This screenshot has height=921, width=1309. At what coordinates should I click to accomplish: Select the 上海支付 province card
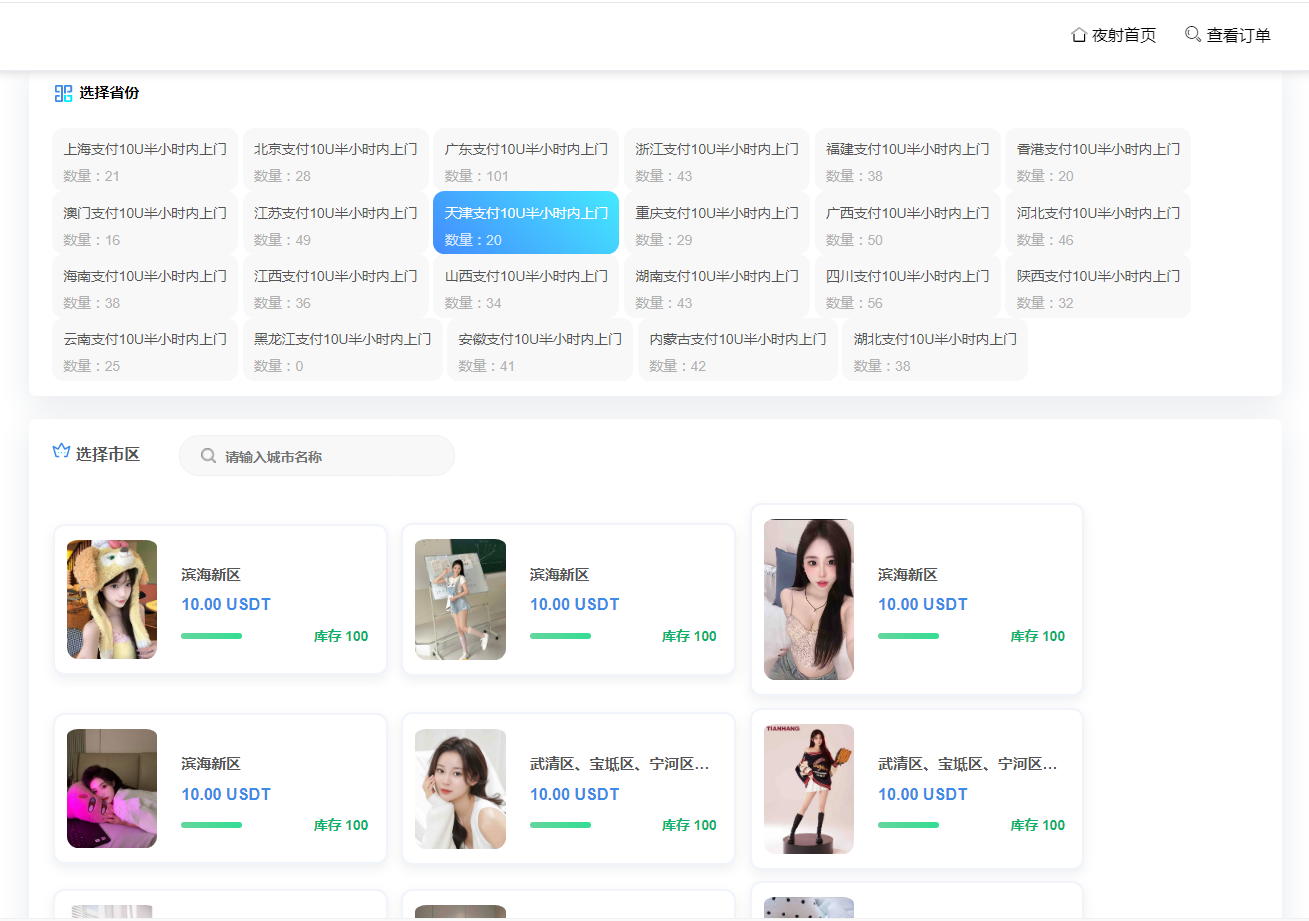pos(144,159)
